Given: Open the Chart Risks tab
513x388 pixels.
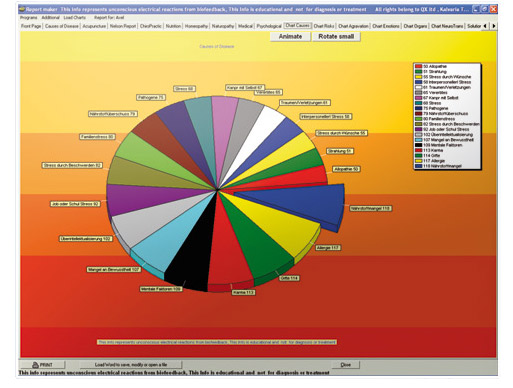Looking at the screenshot, I should (324, 26).
